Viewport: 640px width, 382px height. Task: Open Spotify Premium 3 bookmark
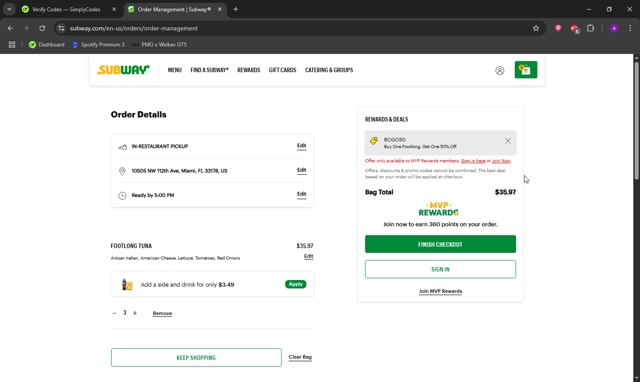pos(98,44)
